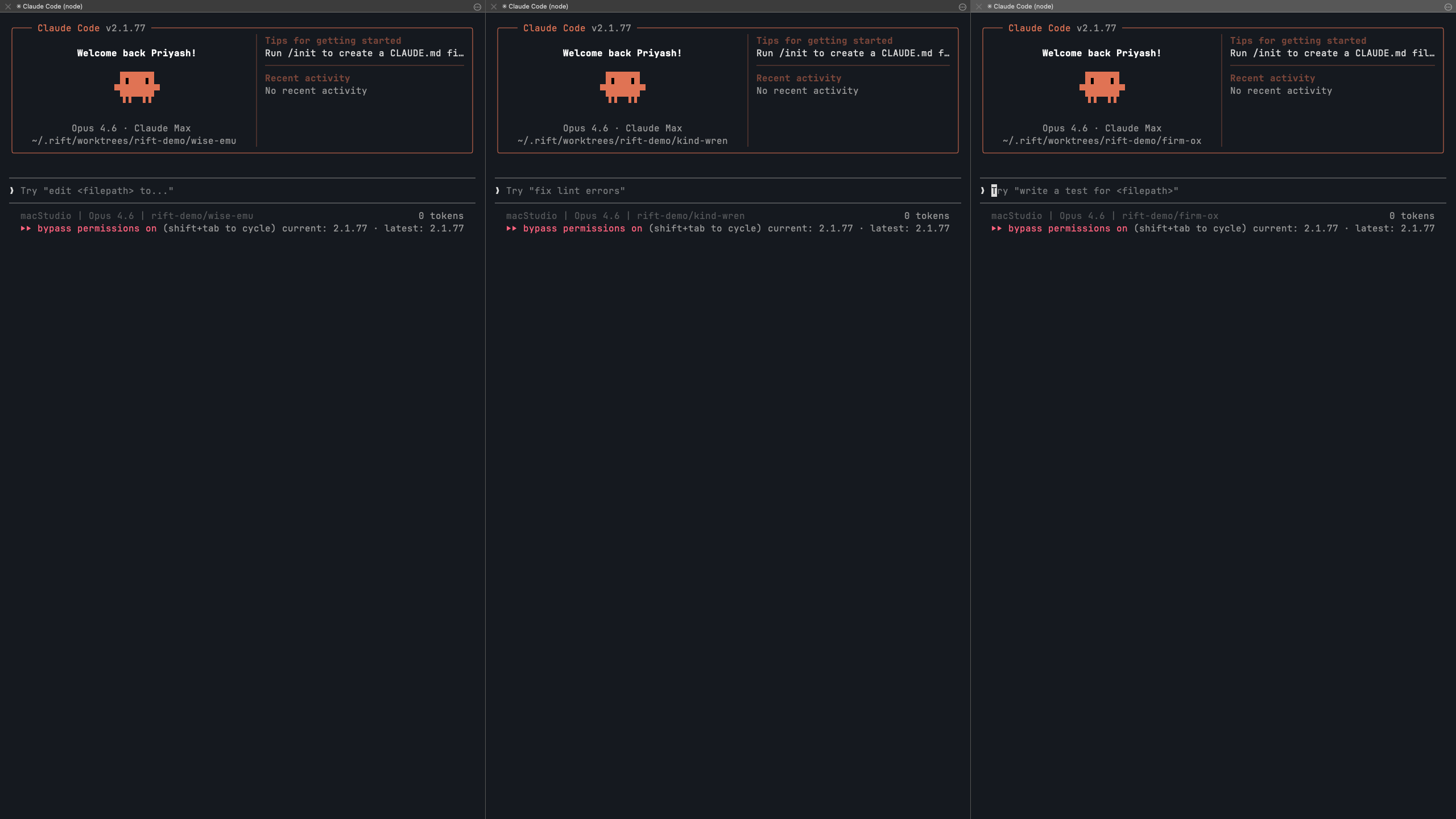Screen dimensions: 1456x819
Task: Close the right Claude Code pane
Action: pos(979,7)
